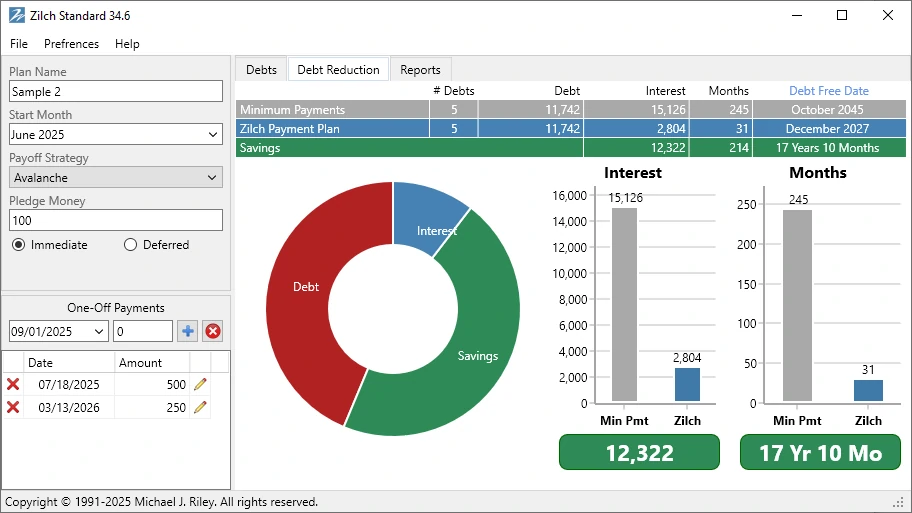Open the Help menu
The width and height of the screenshot is (912, 513).
pos(127,44)
